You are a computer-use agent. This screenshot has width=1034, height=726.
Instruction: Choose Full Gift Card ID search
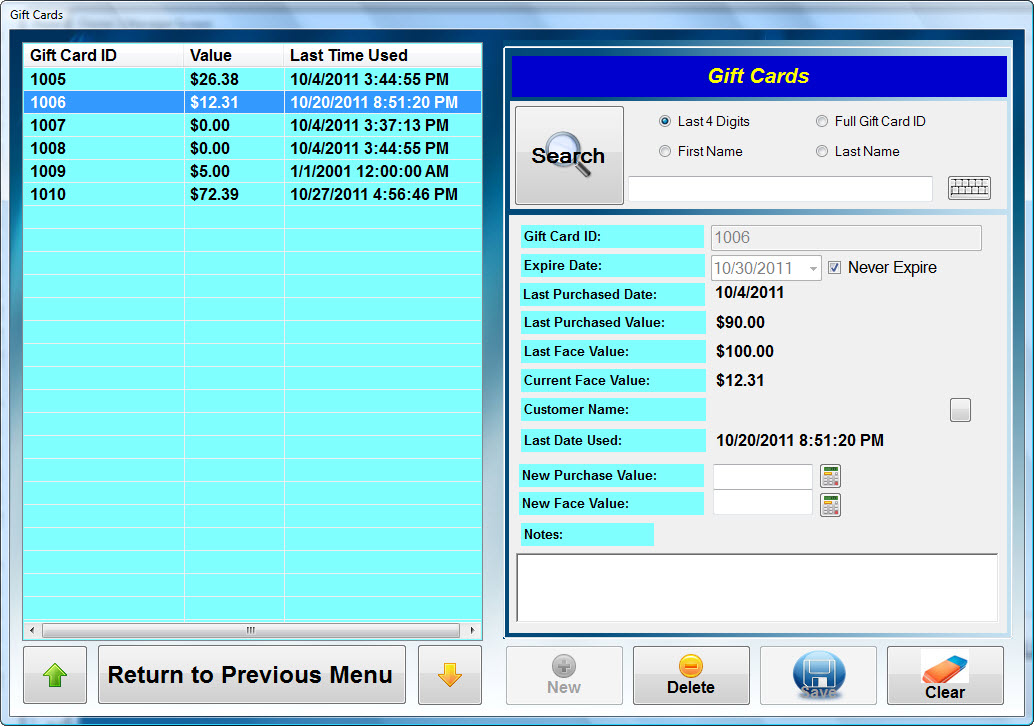pyautogui.click(x=822, y=121)
